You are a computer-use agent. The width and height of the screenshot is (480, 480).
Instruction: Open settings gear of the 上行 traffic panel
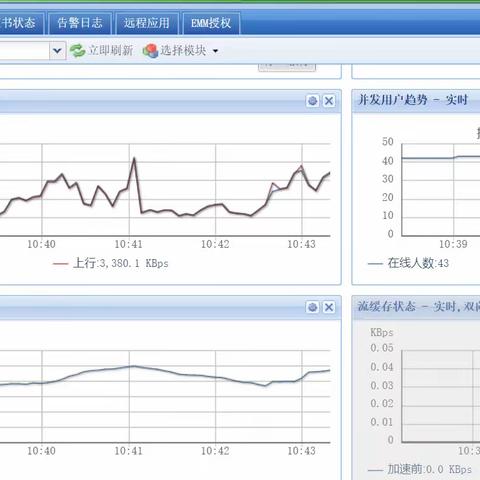tap(312, 101)
